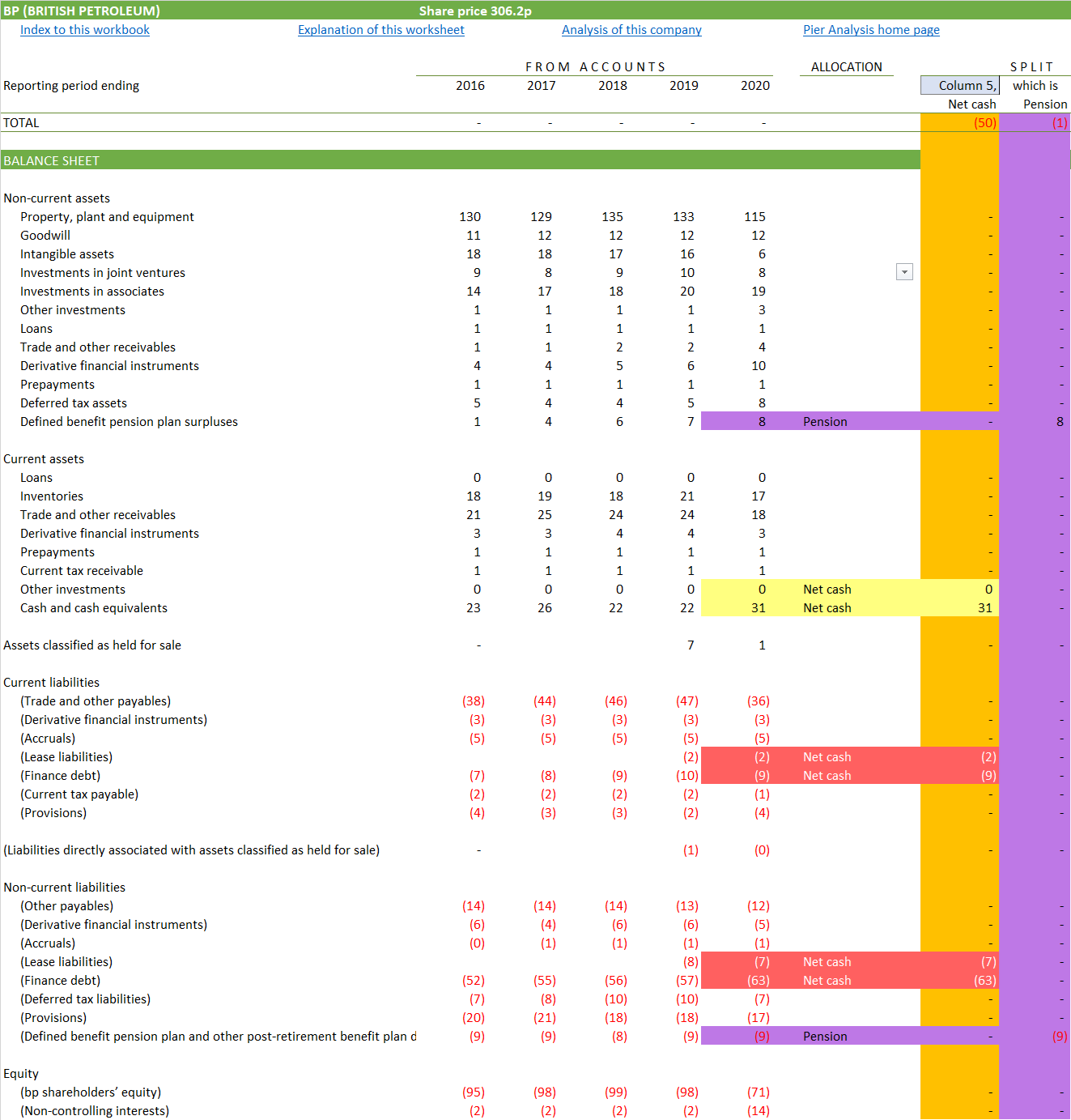This screenshot has height=1120, width=1071.
Task: Click the 'which is' SPLIT subheader
Action: click(x=1035, y=86)
